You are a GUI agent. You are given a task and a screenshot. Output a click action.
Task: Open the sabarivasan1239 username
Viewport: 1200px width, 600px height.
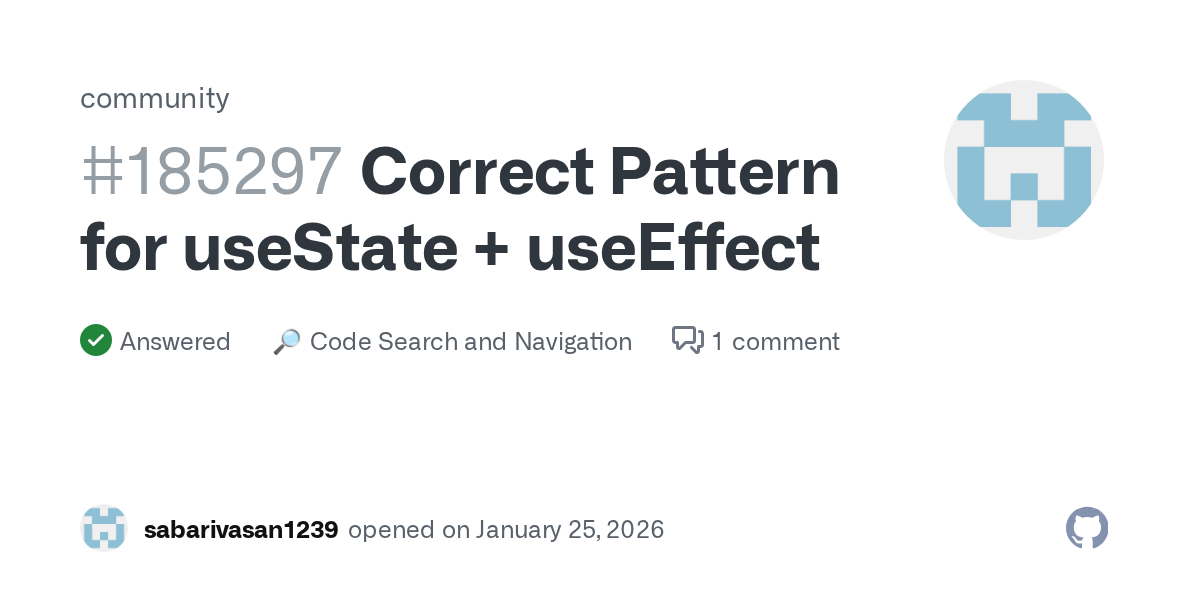click(241, 529)
